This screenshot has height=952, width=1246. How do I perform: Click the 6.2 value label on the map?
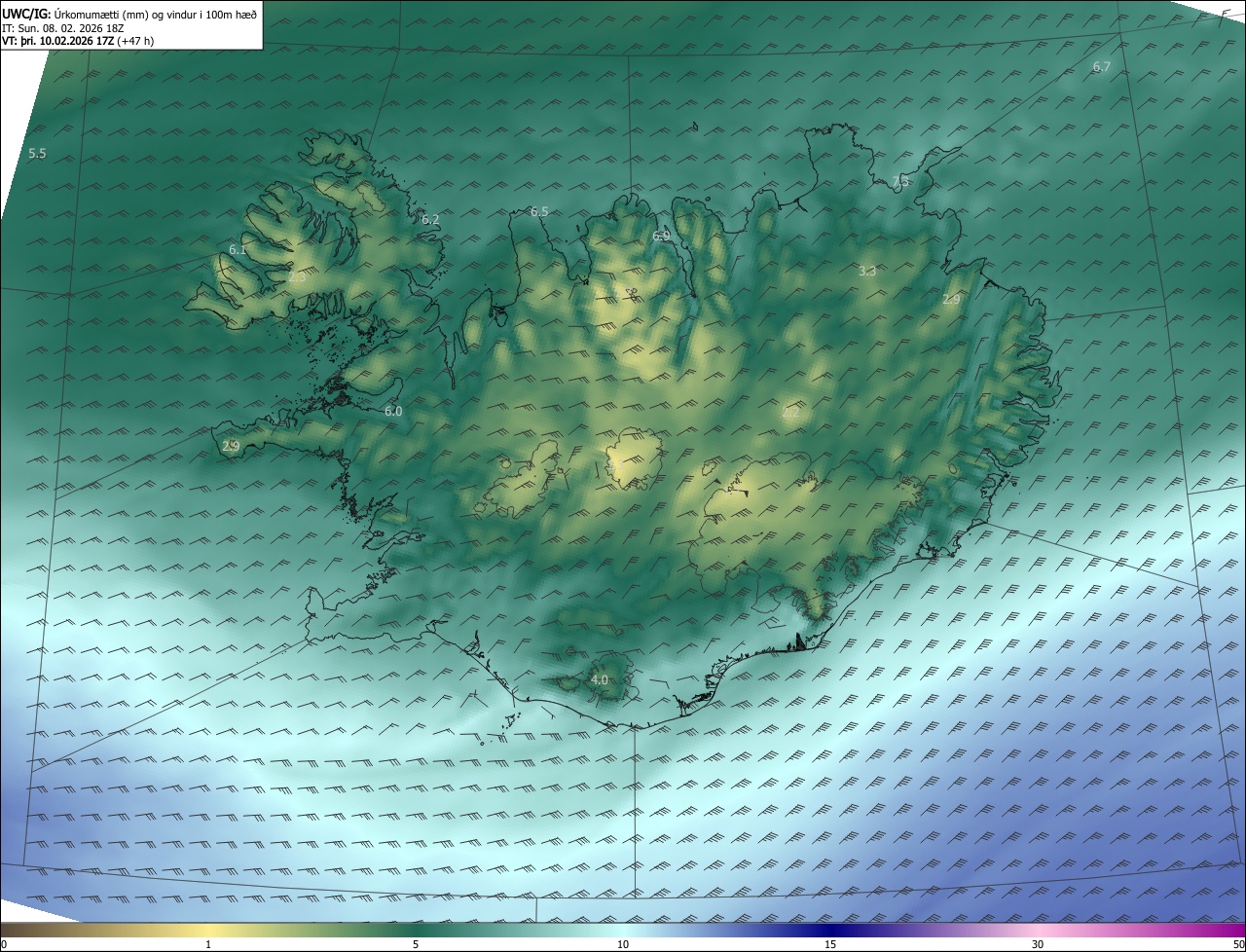point(430,220)
